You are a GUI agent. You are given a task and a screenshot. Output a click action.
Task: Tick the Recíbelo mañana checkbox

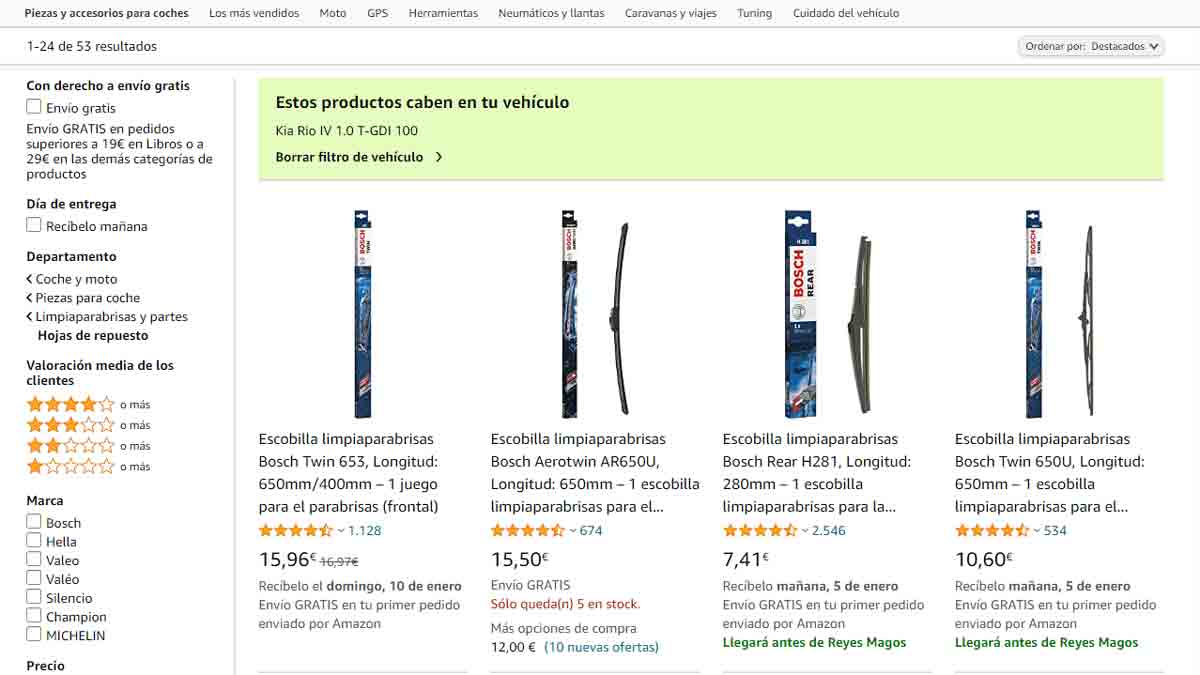pyautogui.click(x=34, y=225)
